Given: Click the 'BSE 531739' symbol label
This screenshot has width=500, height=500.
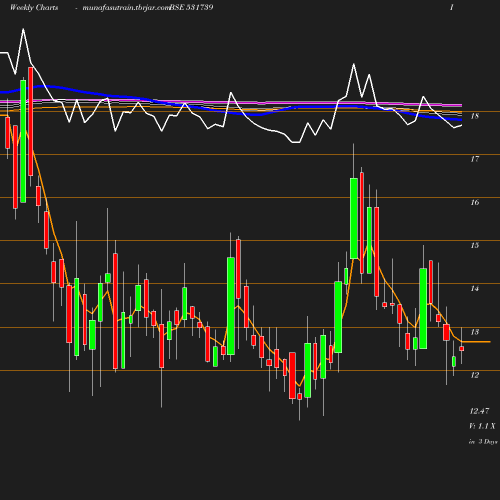Looking at the screenshot, I should tap(191, 7).
